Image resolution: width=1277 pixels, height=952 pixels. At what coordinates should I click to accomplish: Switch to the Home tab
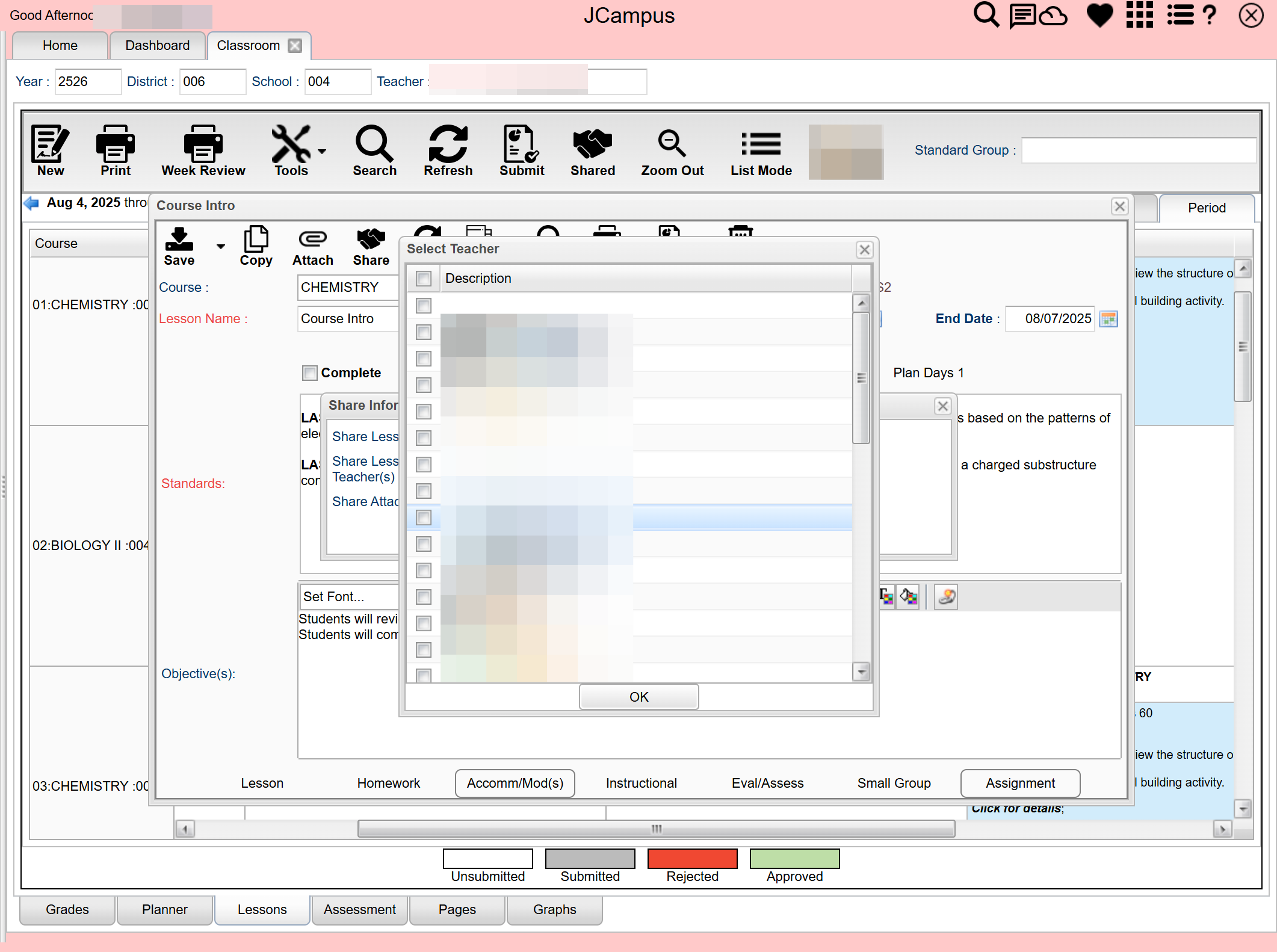coord(60,46)
